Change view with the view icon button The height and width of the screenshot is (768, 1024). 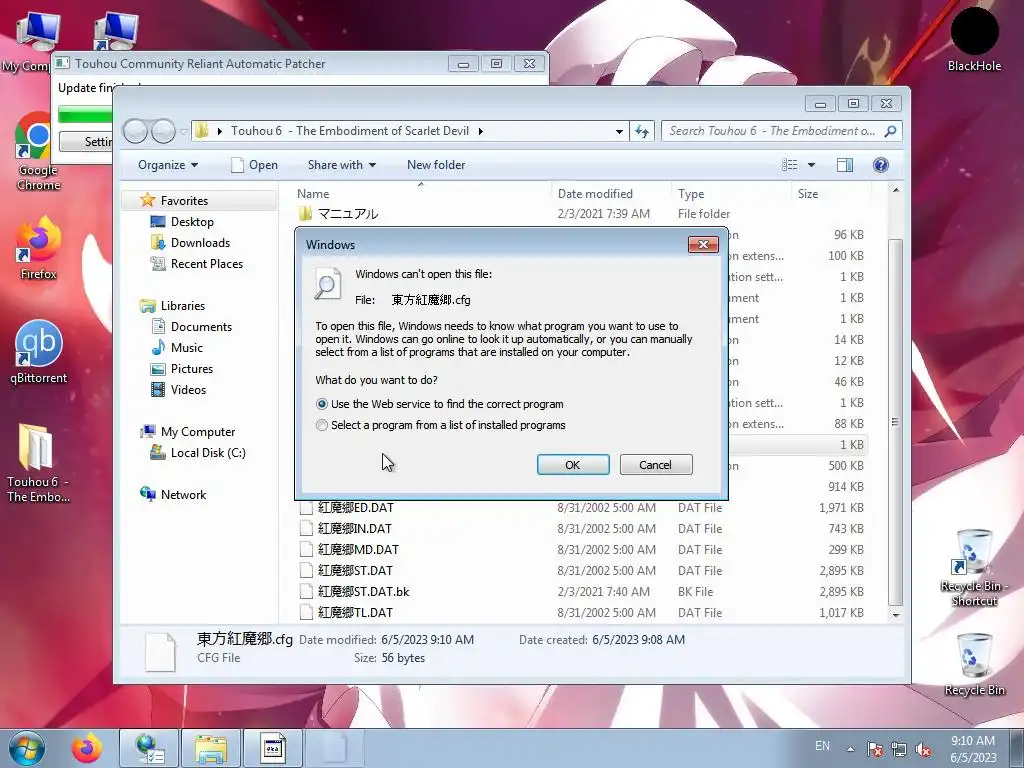[x=790, y=165]
